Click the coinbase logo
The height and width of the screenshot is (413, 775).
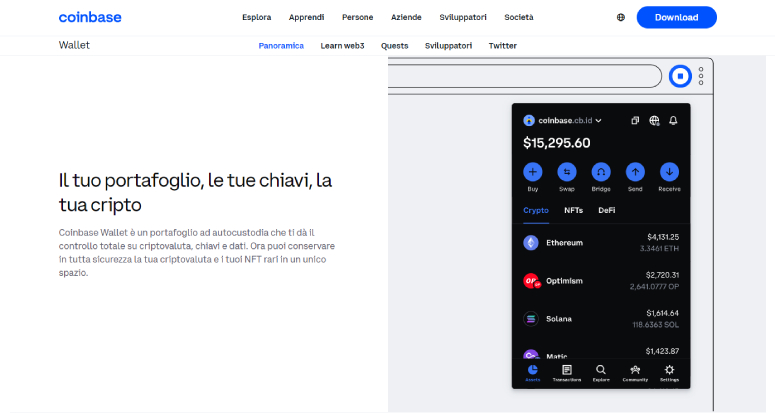[90, 17]
